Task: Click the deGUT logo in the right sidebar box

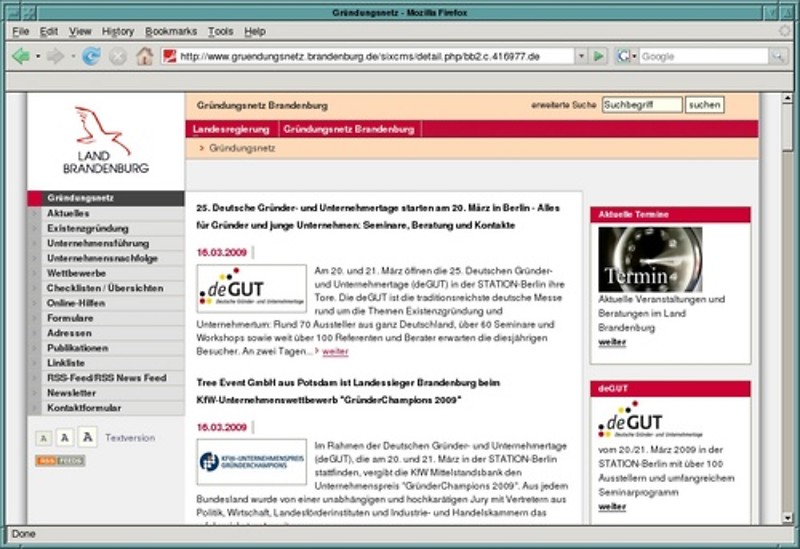Action: pos(650,419)
